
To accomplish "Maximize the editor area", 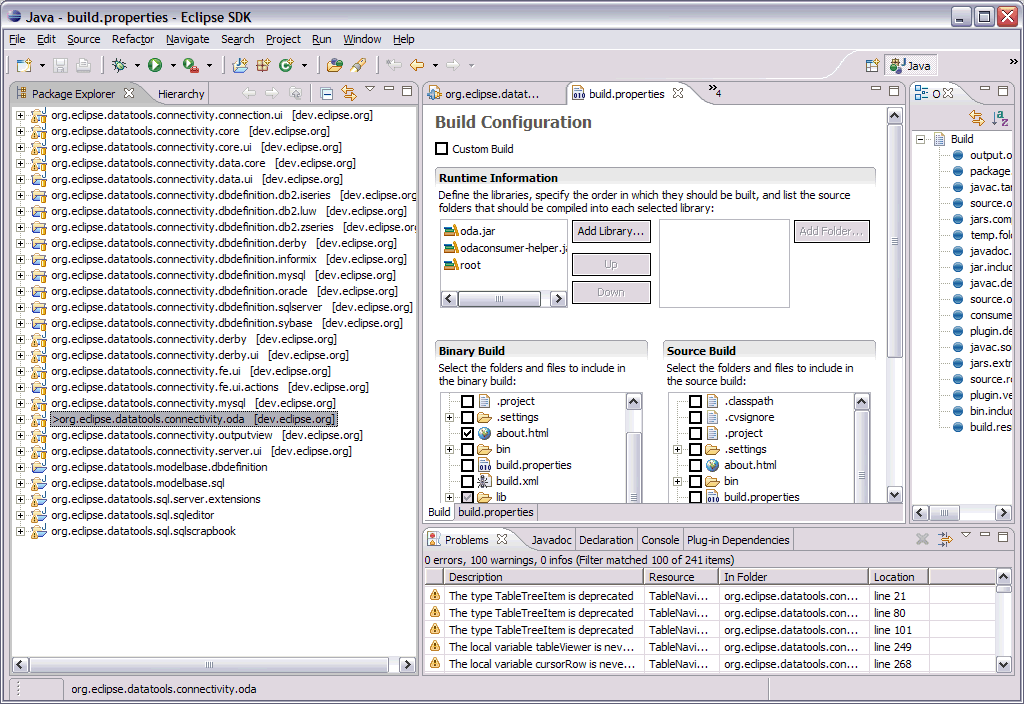I will 894,91.
